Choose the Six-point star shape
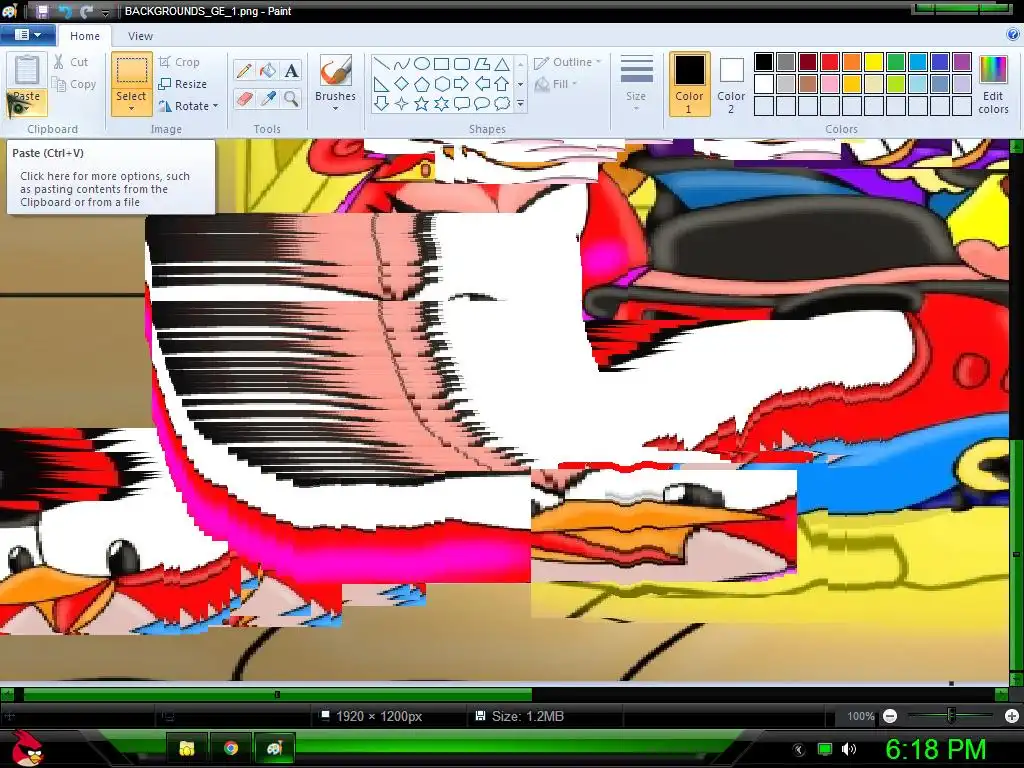Viewport: 1024px width, 768px height. [441, 103]
